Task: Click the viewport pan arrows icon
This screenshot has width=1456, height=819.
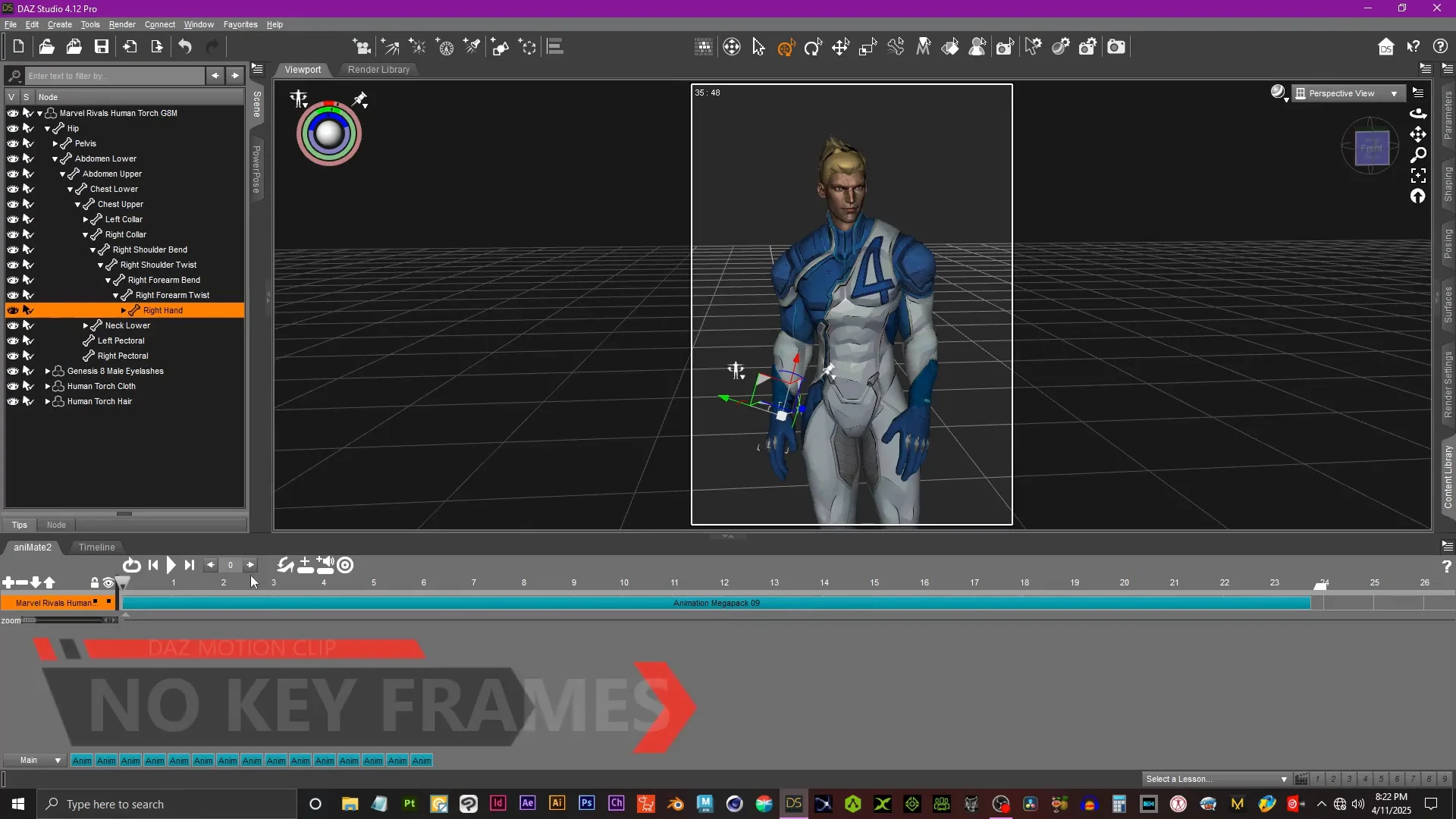Action: coord(1418,134)
